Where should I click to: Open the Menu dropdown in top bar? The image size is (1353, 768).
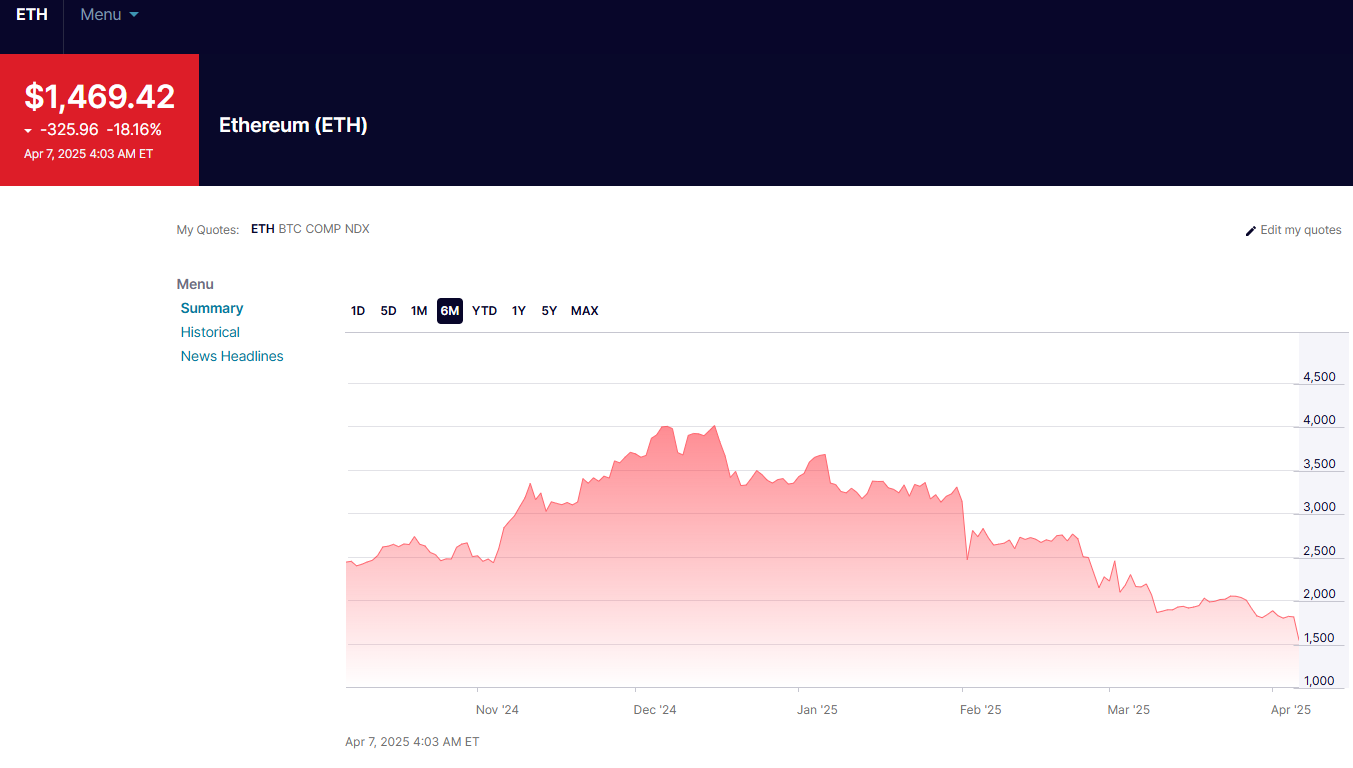[x=109, y=15]
